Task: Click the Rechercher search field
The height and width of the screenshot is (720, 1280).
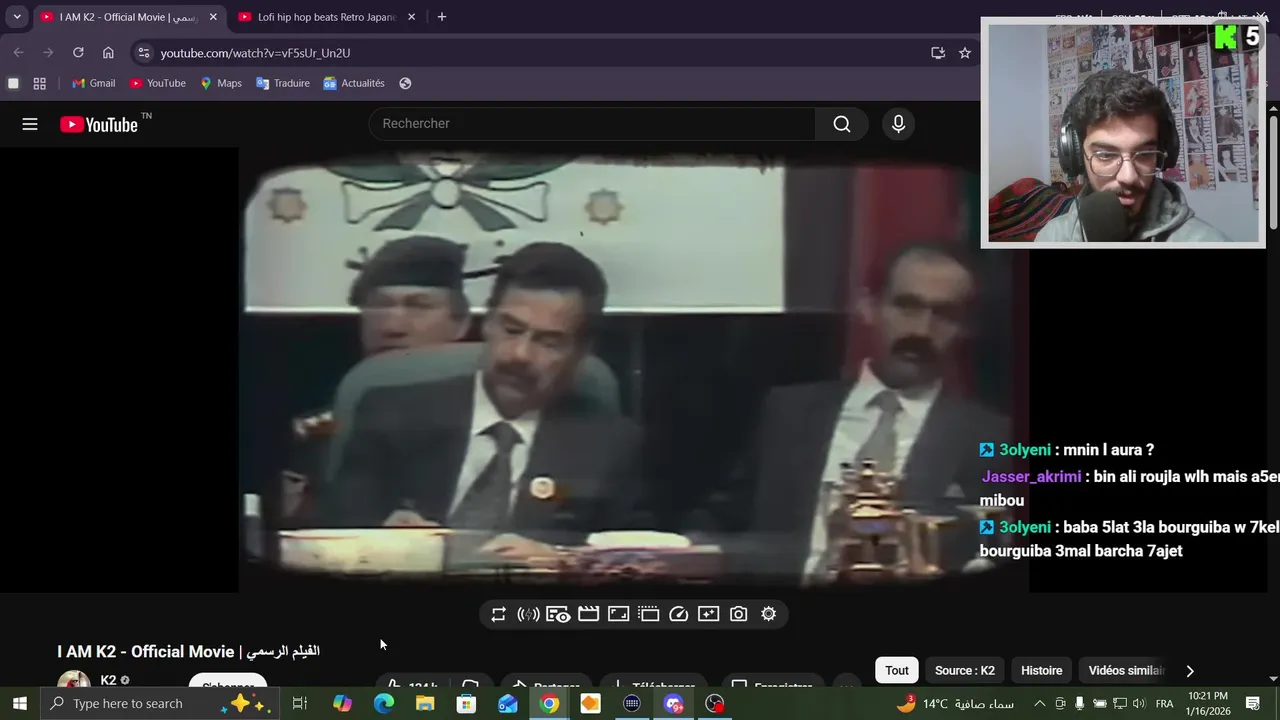Action: click(x=592, y=124)
